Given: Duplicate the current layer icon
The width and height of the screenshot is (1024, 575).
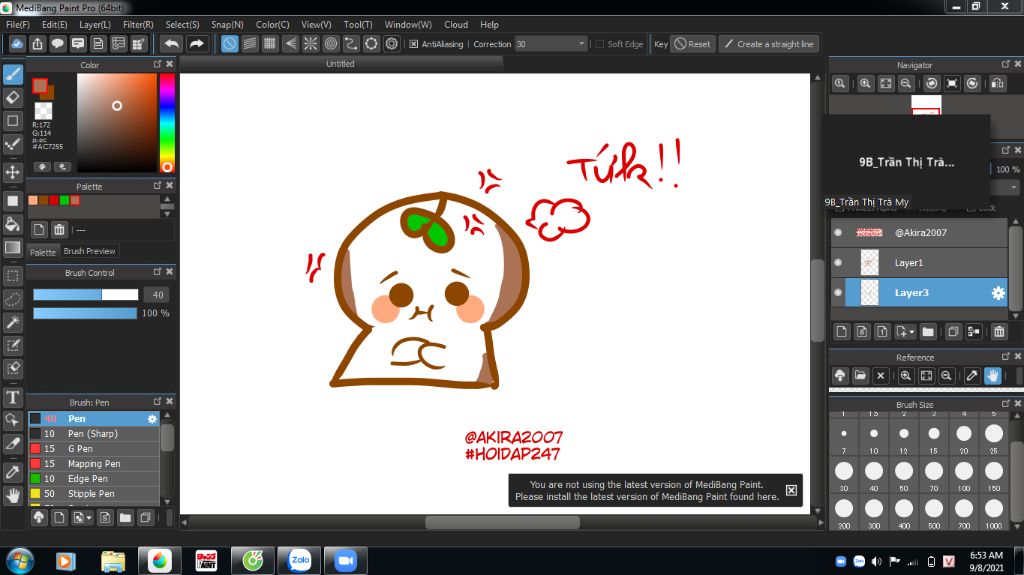Looking at the screenshot, I should click(x=953, y=331).
